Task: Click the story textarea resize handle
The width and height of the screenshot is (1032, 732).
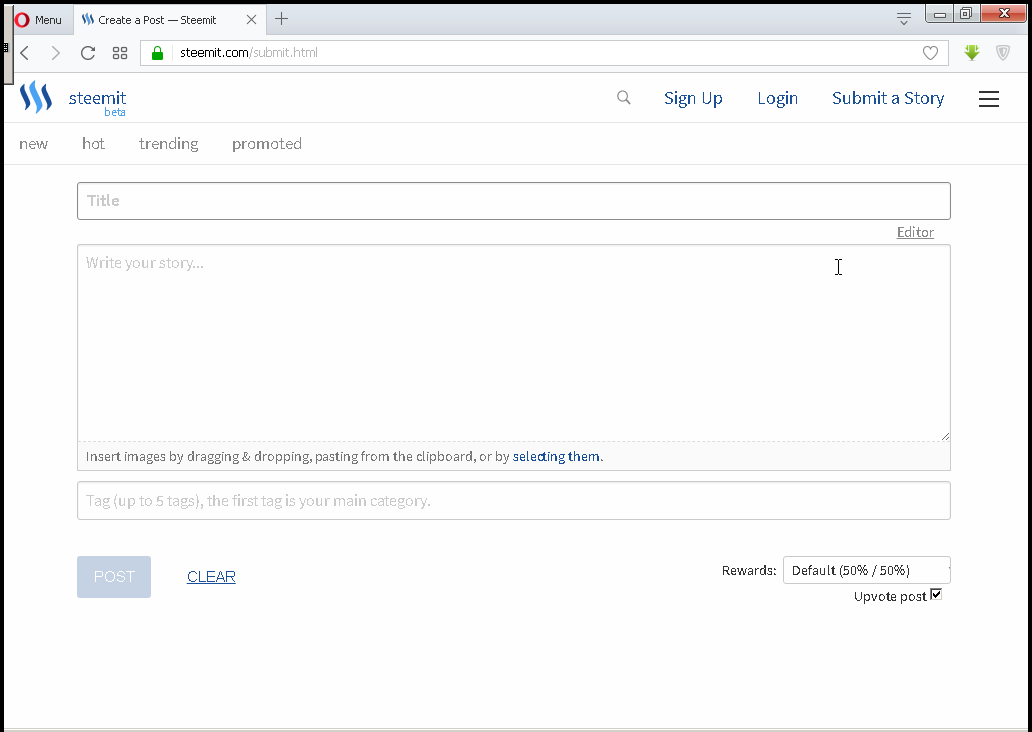Action: (x=945, y=436)
